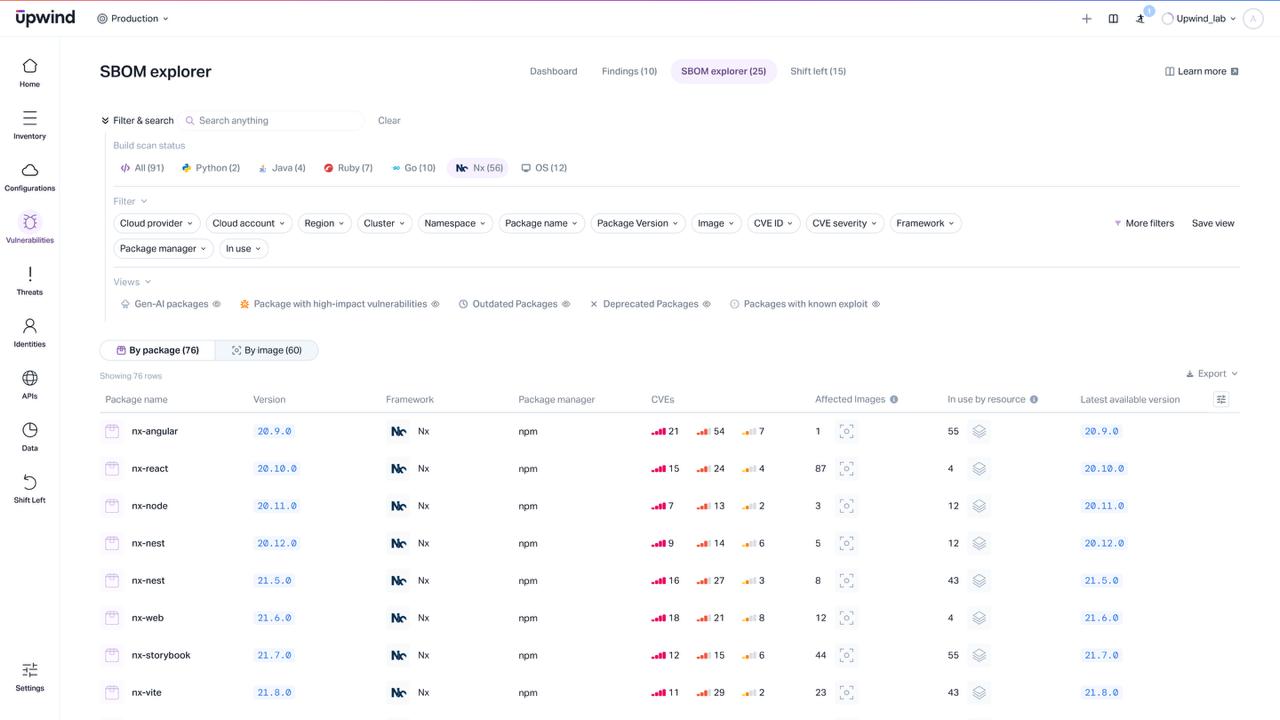Screen dimensions: 1280x720
Task: Open the Export dropdown
Action: point(1212,373)
